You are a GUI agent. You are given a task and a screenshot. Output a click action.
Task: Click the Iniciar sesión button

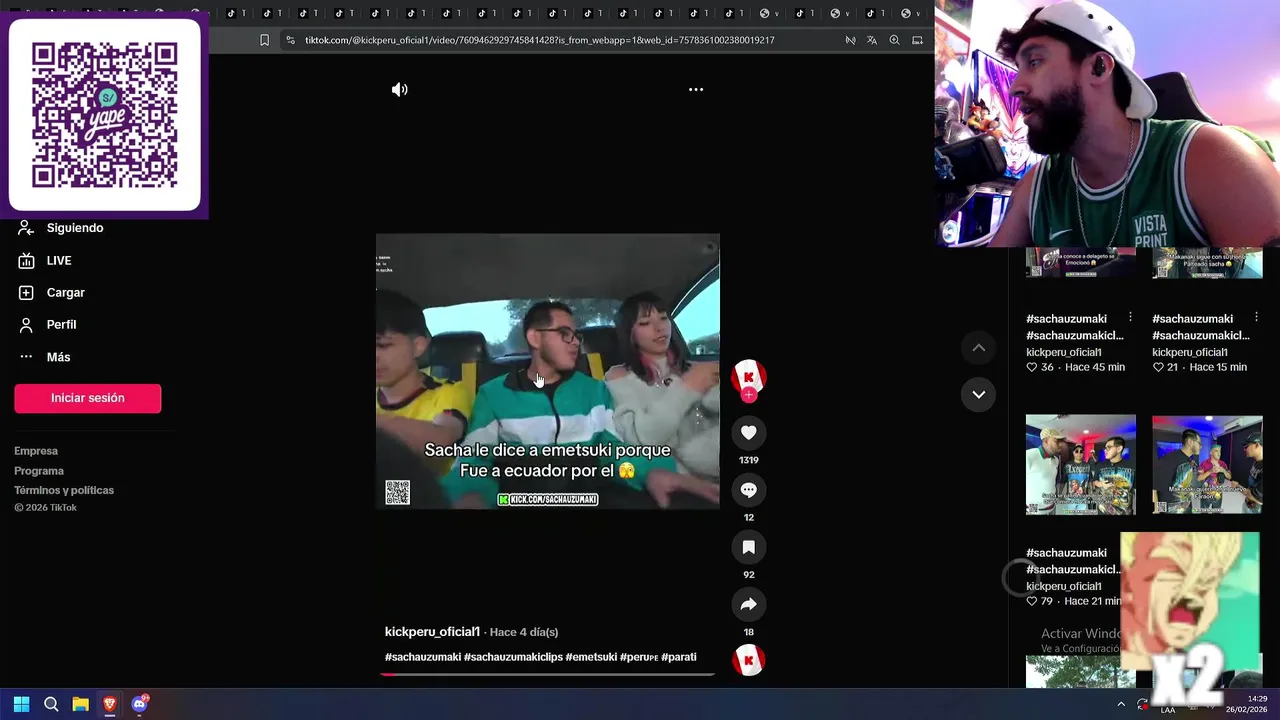pos(88,398)
